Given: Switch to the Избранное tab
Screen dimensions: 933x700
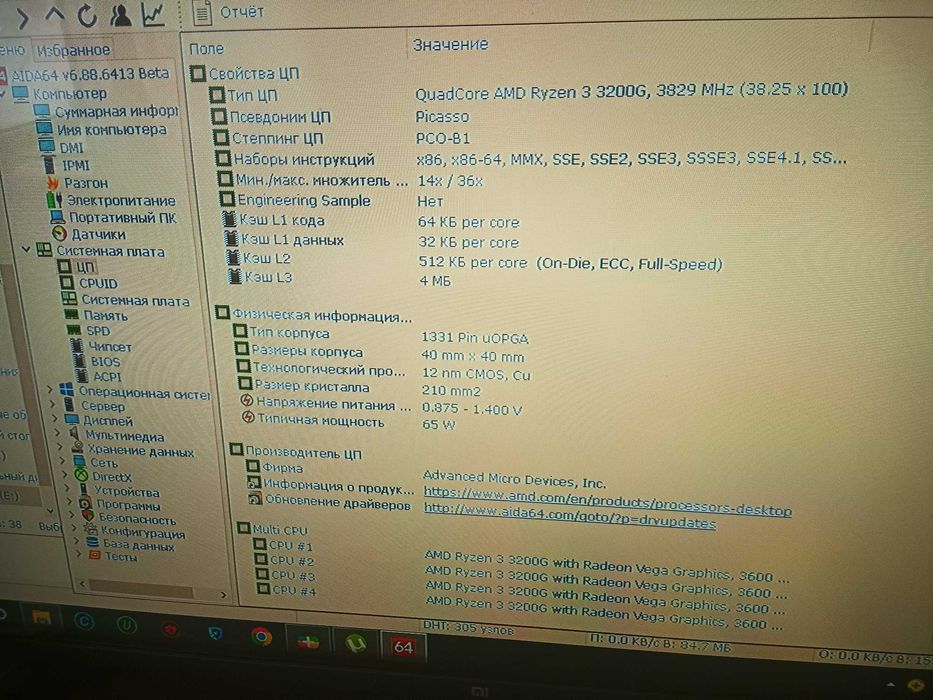Looking at the screenshot, I should point(73,51).
